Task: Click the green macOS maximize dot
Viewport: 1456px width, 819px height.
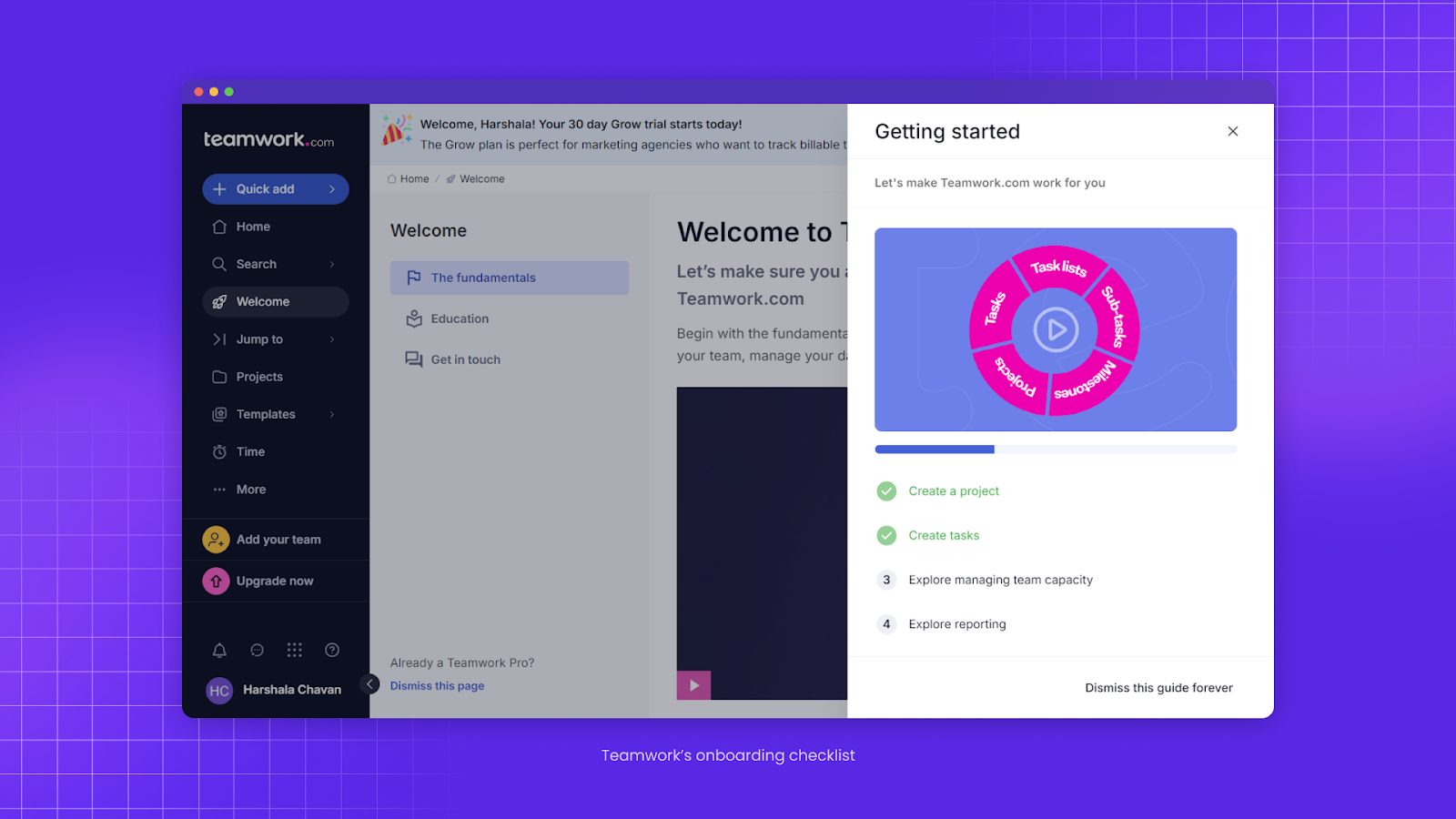Action: click(229, 92)
